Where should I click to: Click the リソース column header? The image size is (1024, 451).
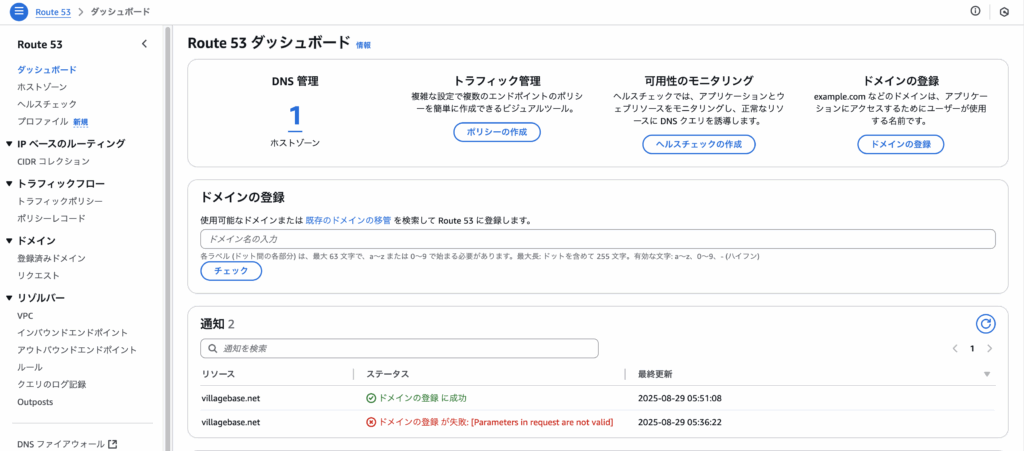[x=218, y=374]
